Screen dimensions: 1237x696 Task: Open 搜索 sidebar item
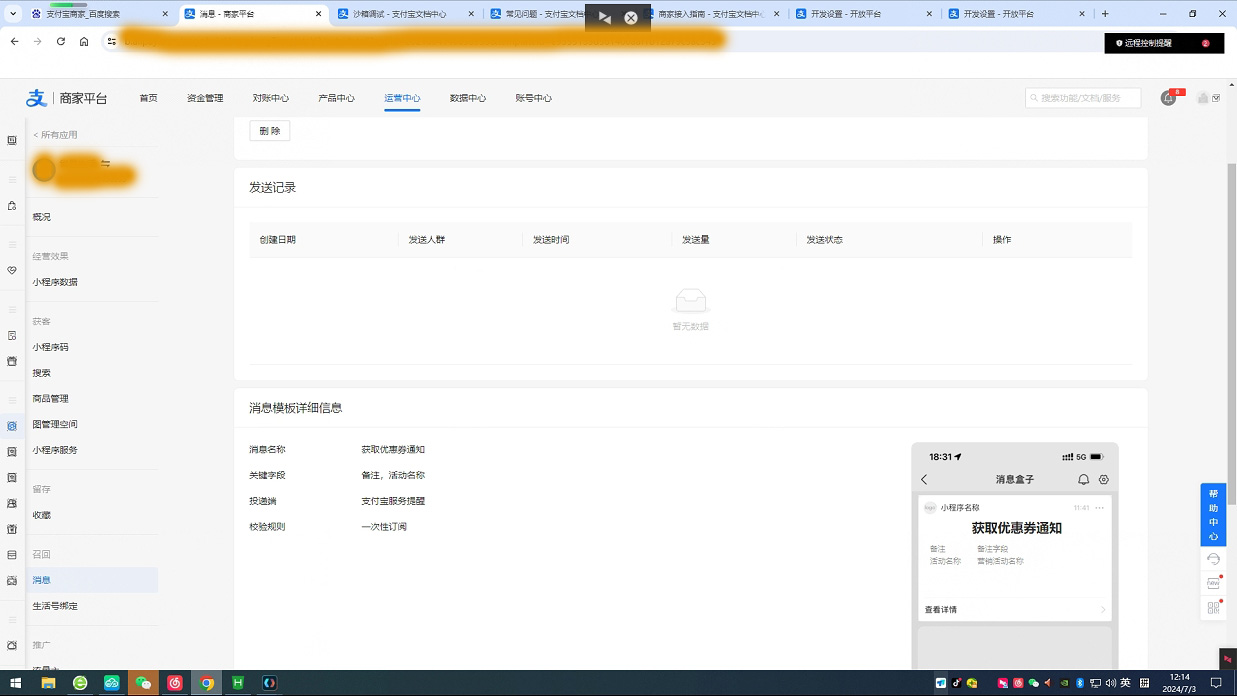click(41, 373)
